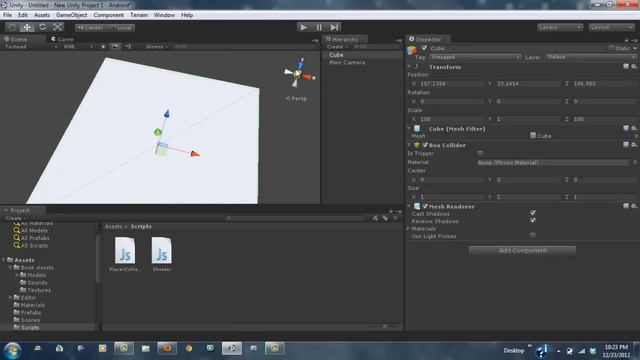The height and width of the screenshot is (360, 640).
Task: Switch to the Game tab
Action: [x=62, y=39]
